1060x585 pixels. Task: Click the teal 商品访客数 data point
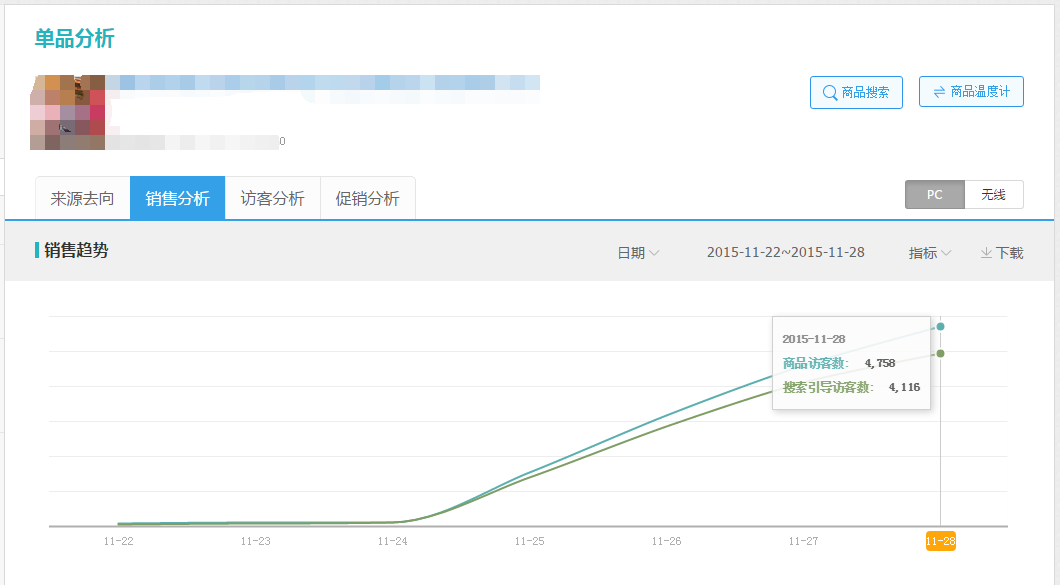click(x=940, y=326)
